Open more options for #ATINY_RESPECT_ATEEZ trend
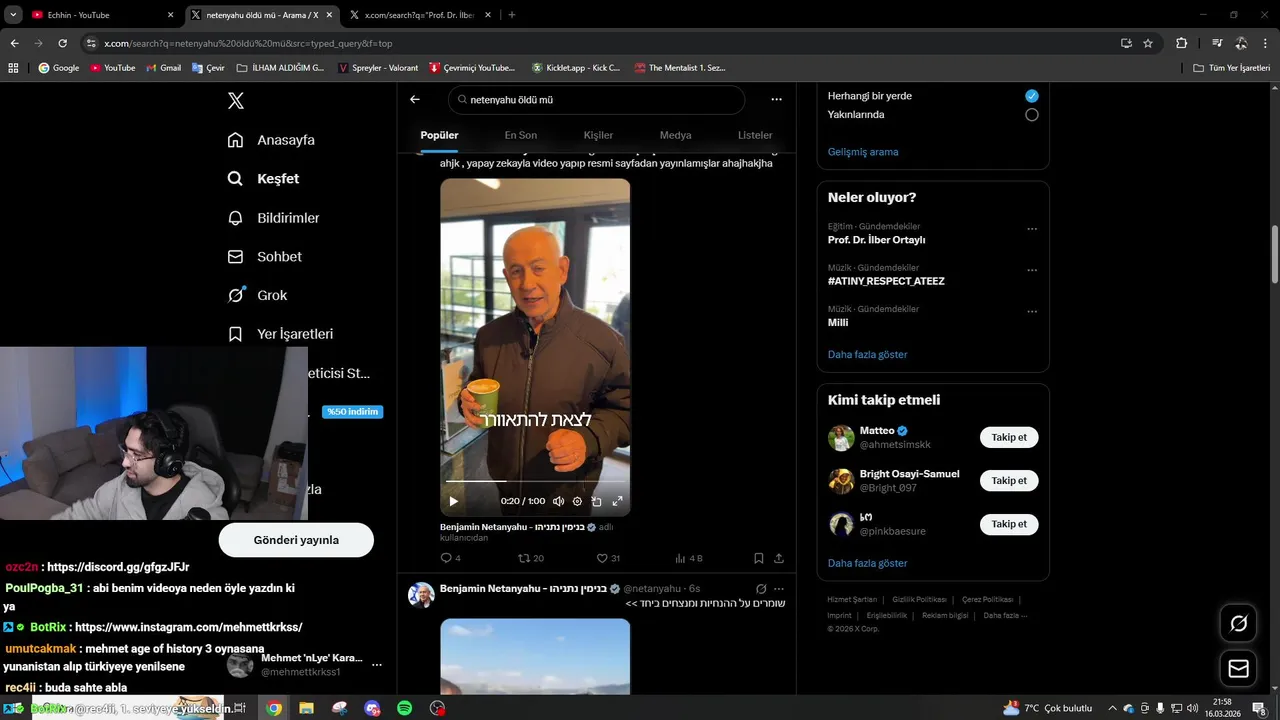The image size is (1280, 720). tap(1032, 270)
